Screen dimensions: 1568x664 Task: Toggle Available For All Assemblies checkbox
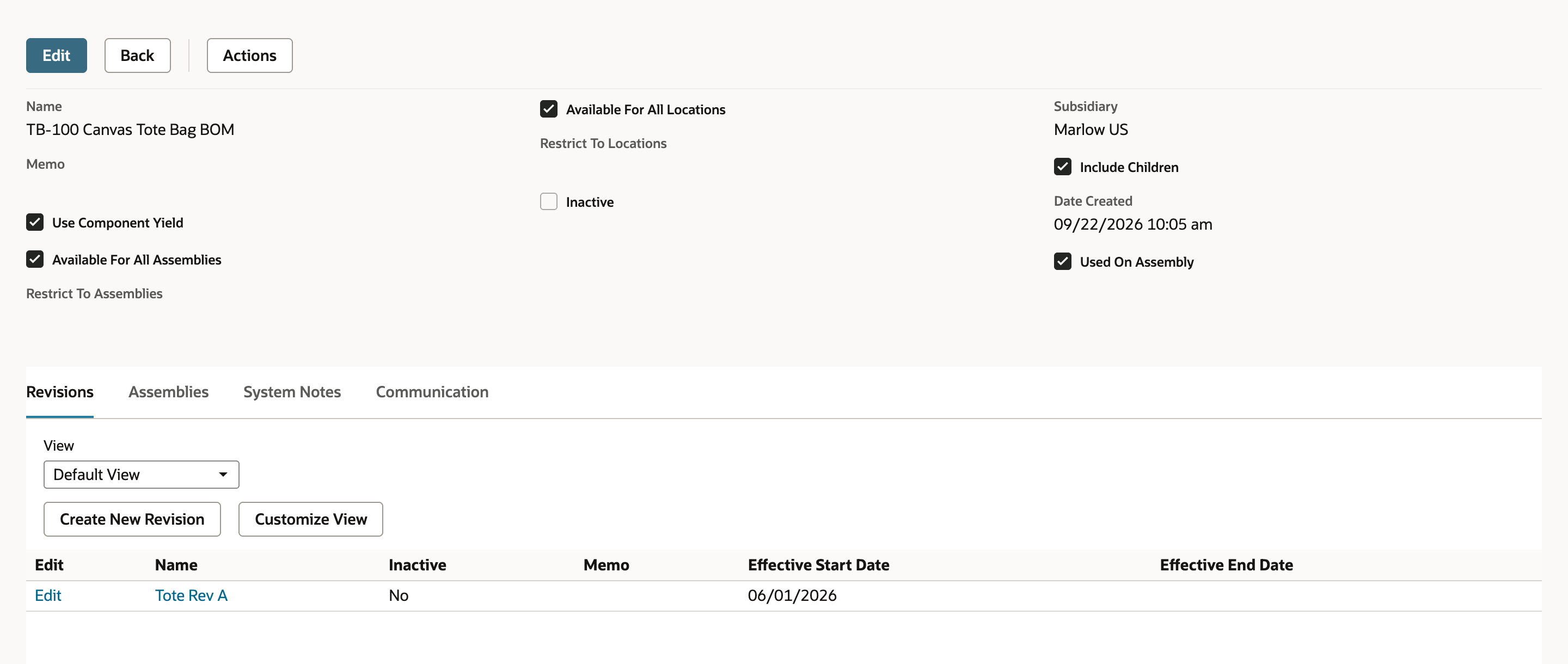(35, 259)
